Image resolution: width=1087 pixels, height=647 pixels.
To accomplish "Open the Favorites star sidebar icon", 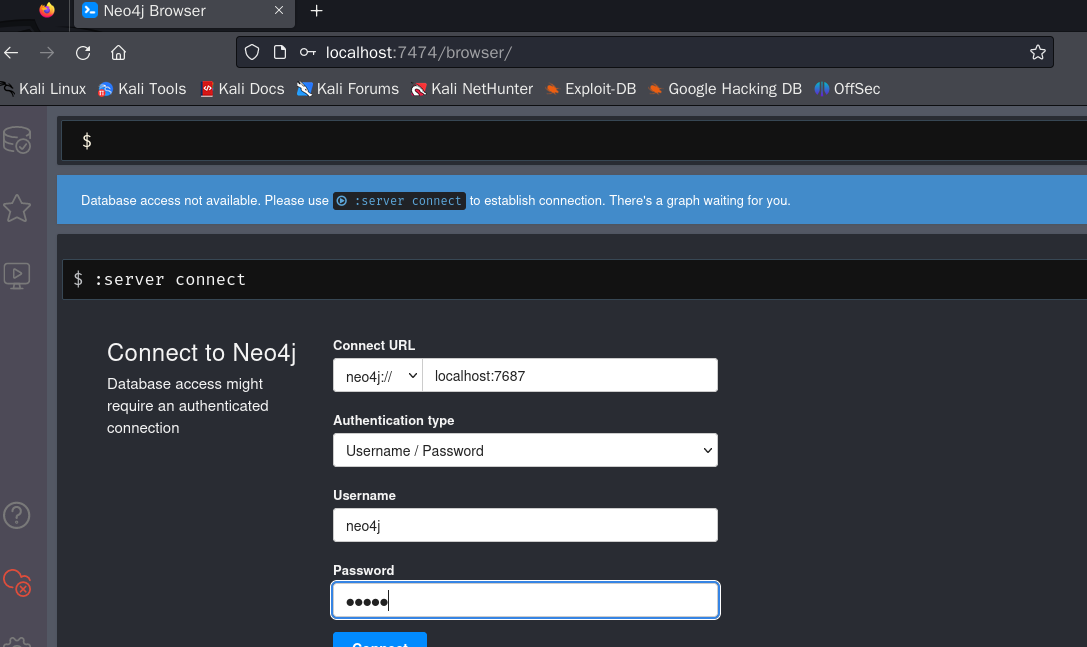I will (17, 208).
